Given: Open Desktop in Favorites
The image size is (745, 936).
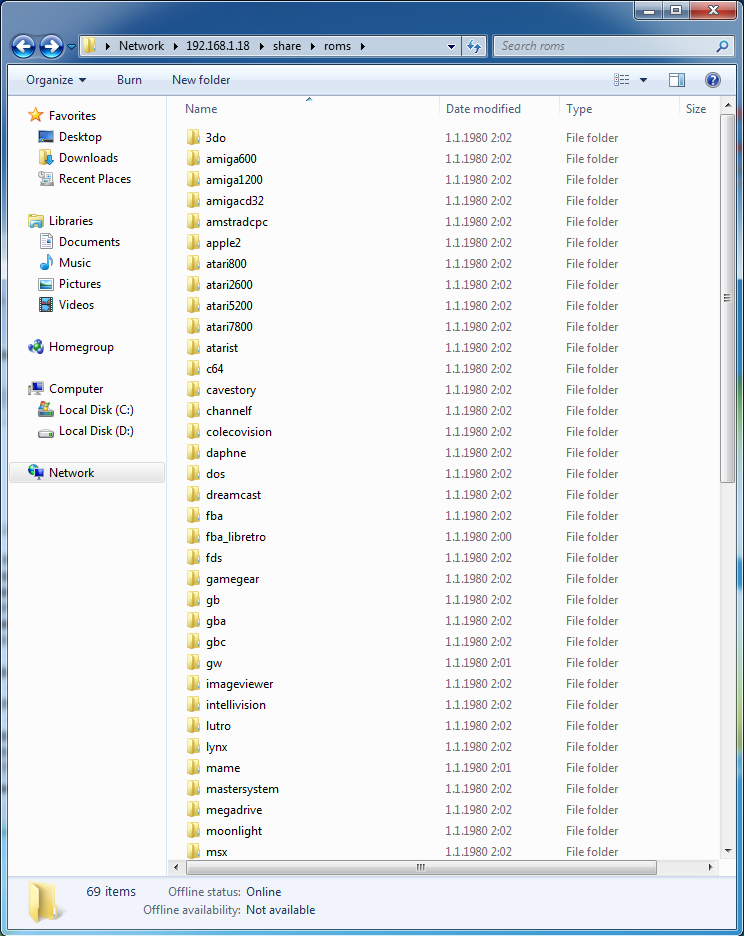Looking at the screenshot, I should point(80,137).
